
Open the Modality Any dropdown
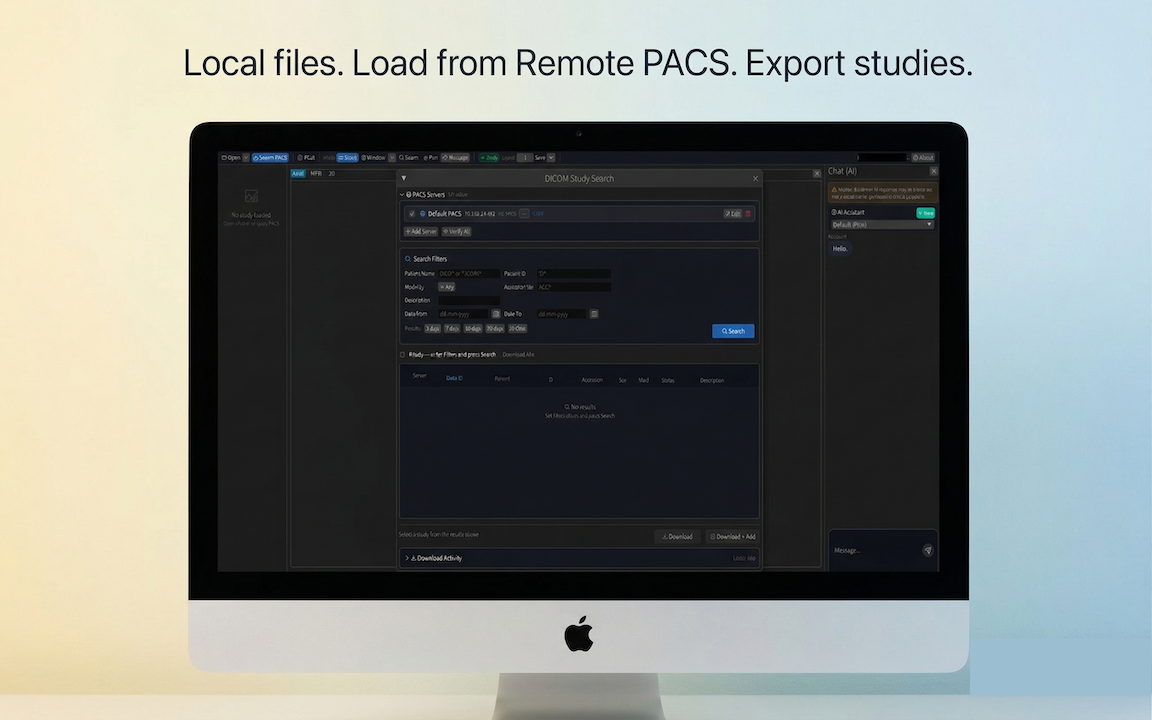[449, 286]
